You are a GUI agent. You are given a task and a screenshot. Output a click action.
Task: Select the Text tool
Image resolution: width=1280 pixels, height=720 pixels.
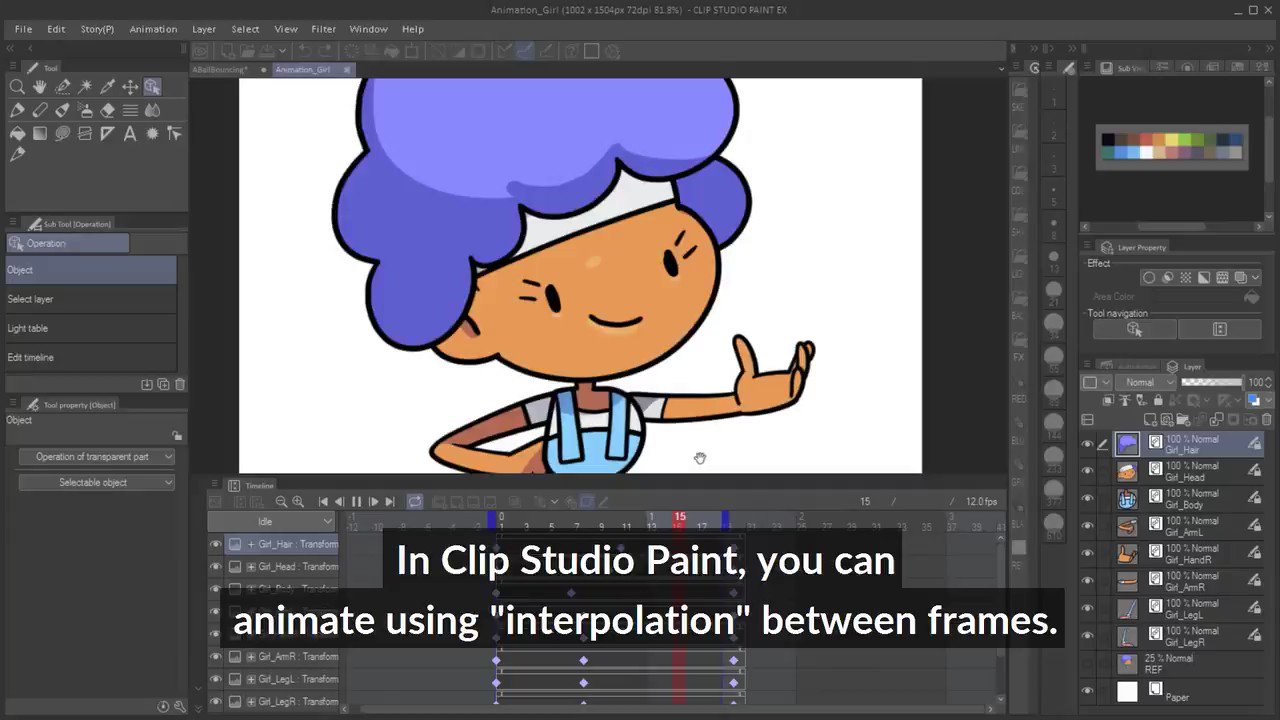(x=130, y=133)
